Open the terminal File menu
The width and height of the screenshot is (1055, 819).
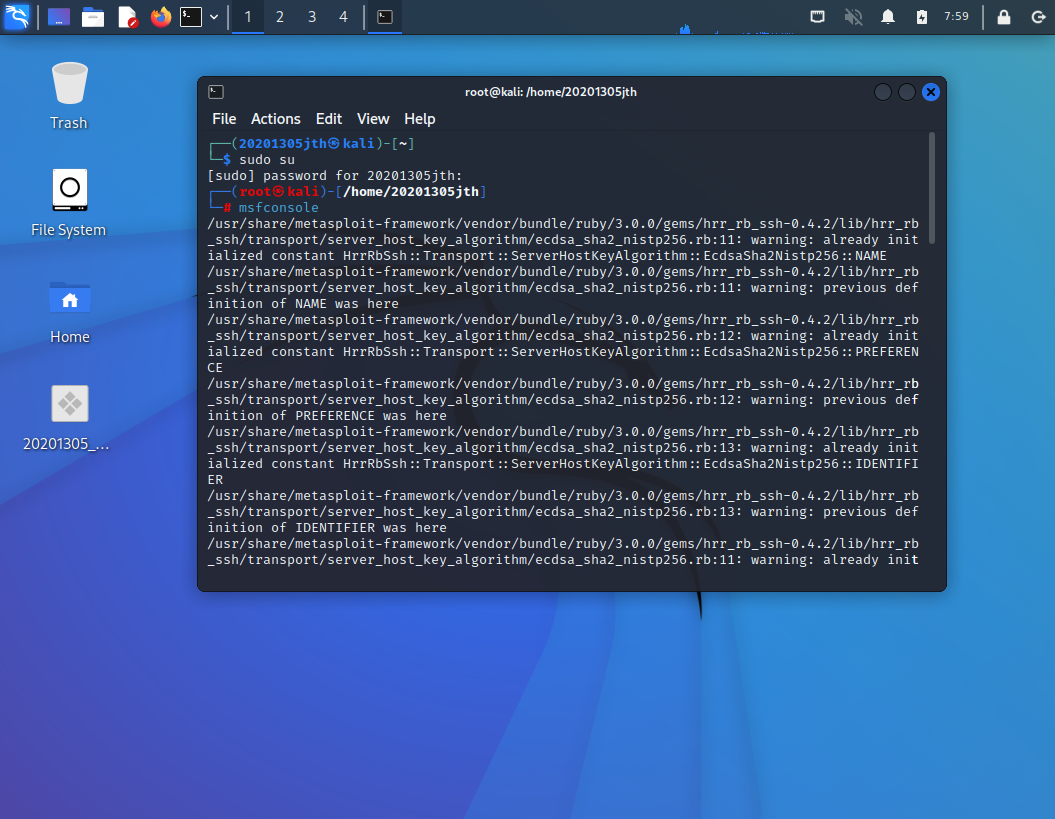(224, 119)
